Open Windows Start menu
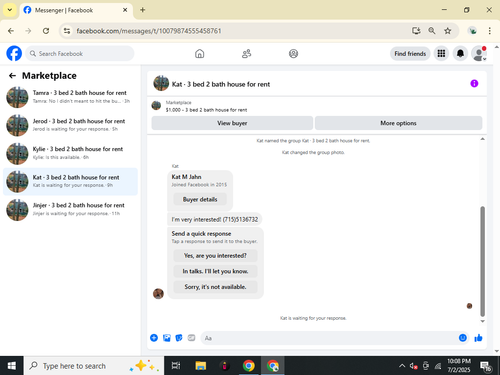This screenshot has height=375, width=500. [12, 366]
